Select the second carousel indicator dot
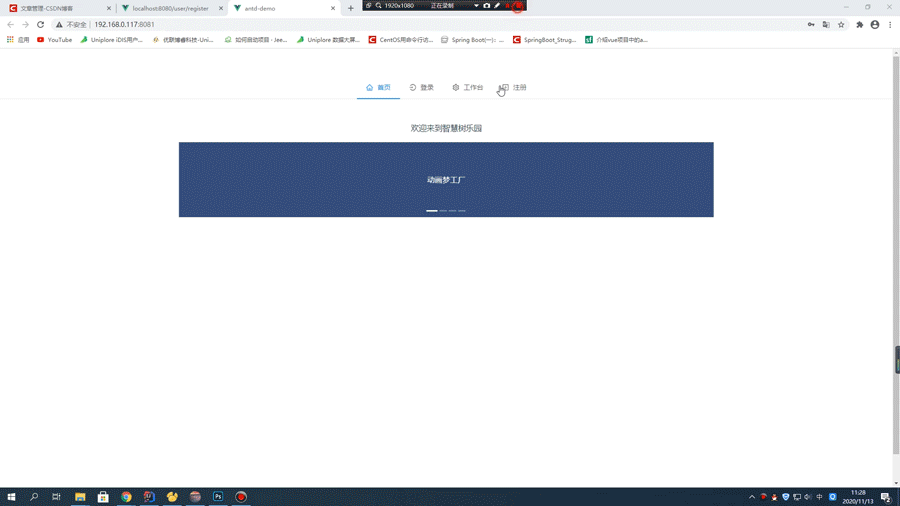The height and width of the screenshot is (506, 900). point(443,211)
